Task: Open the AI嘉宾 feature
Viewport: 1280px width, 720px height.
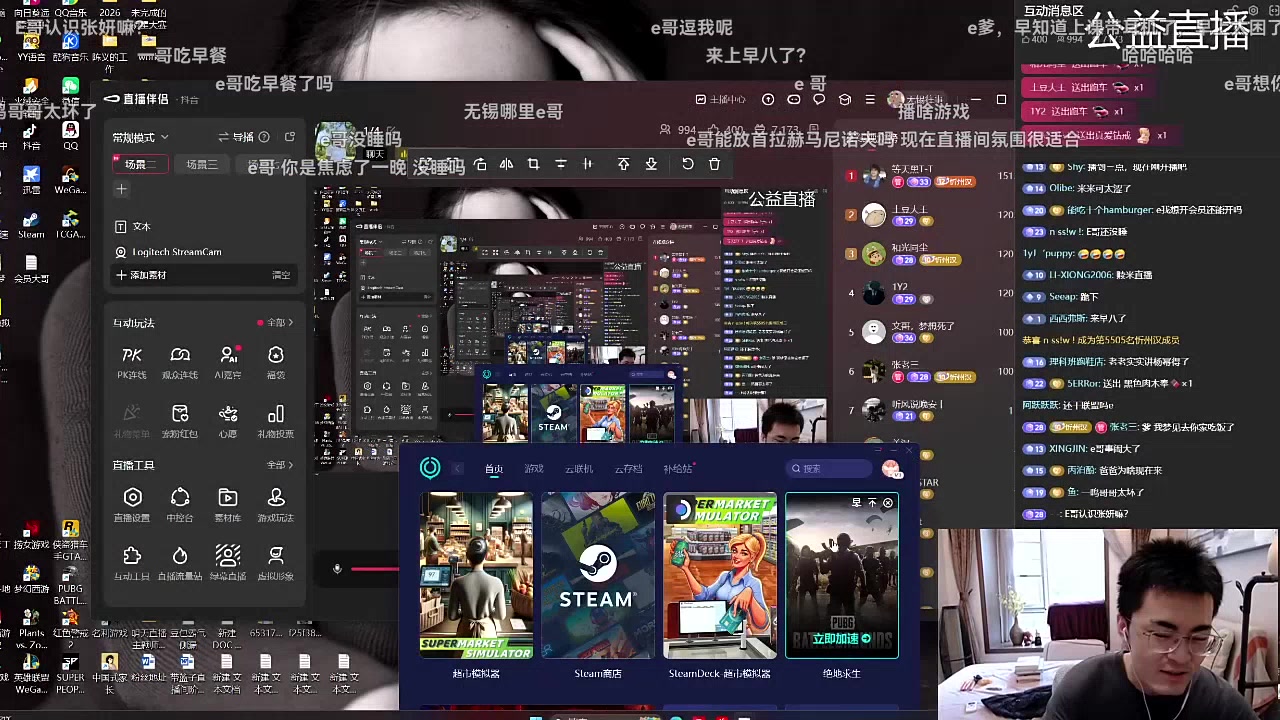Action: tap(228, 362)
